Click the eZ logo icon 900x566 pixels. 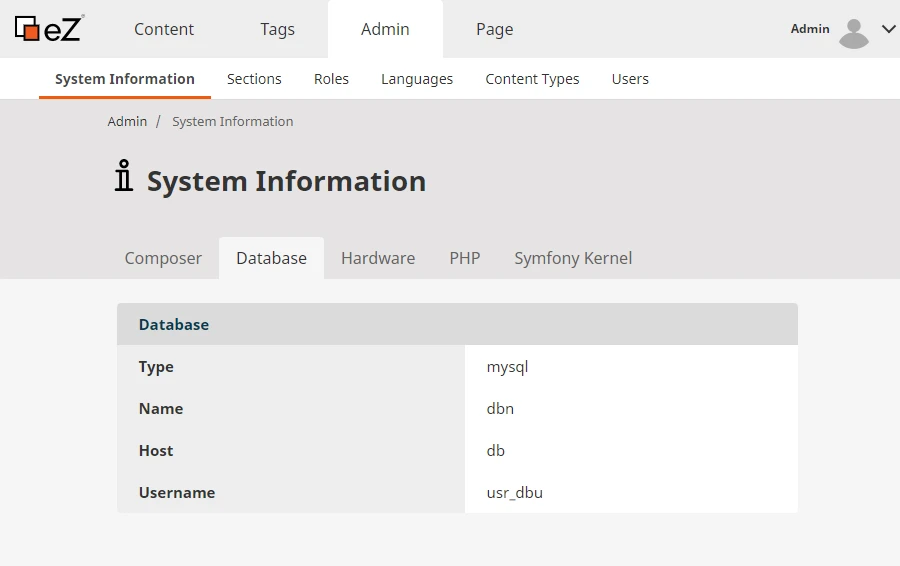(48, 28)
